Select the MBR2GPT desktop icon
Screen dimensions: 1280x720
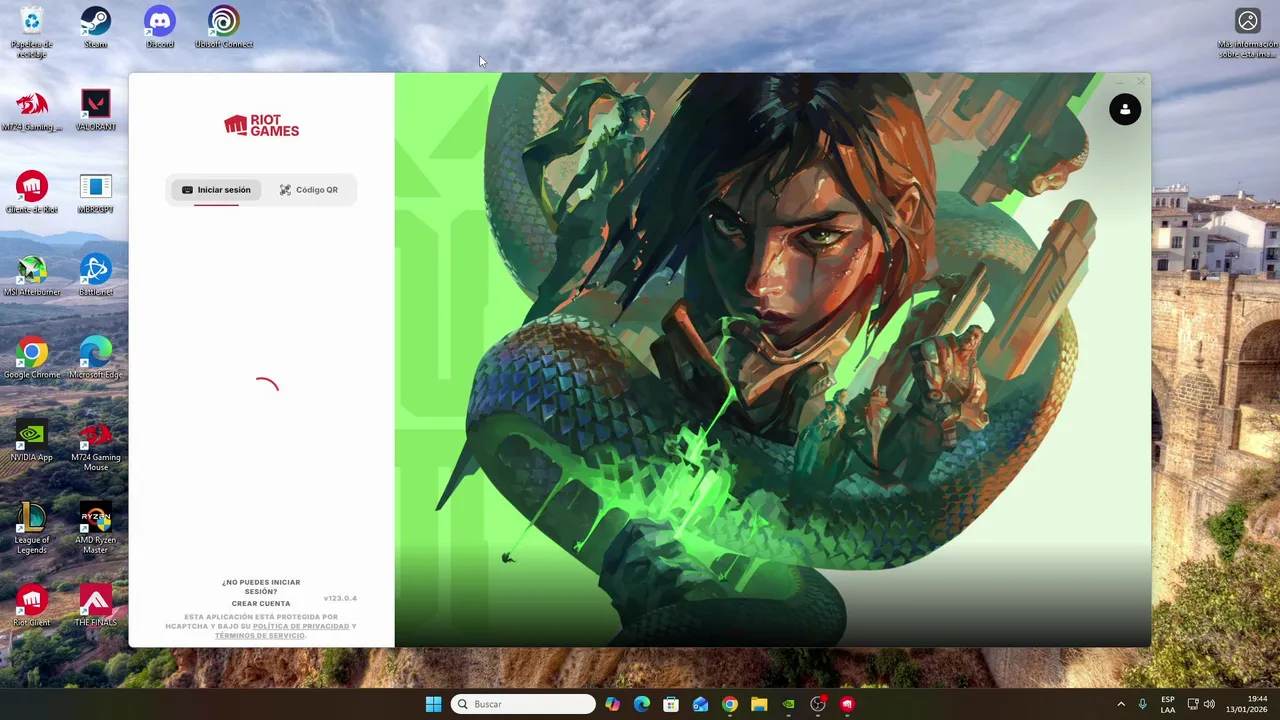click(95, 193)
